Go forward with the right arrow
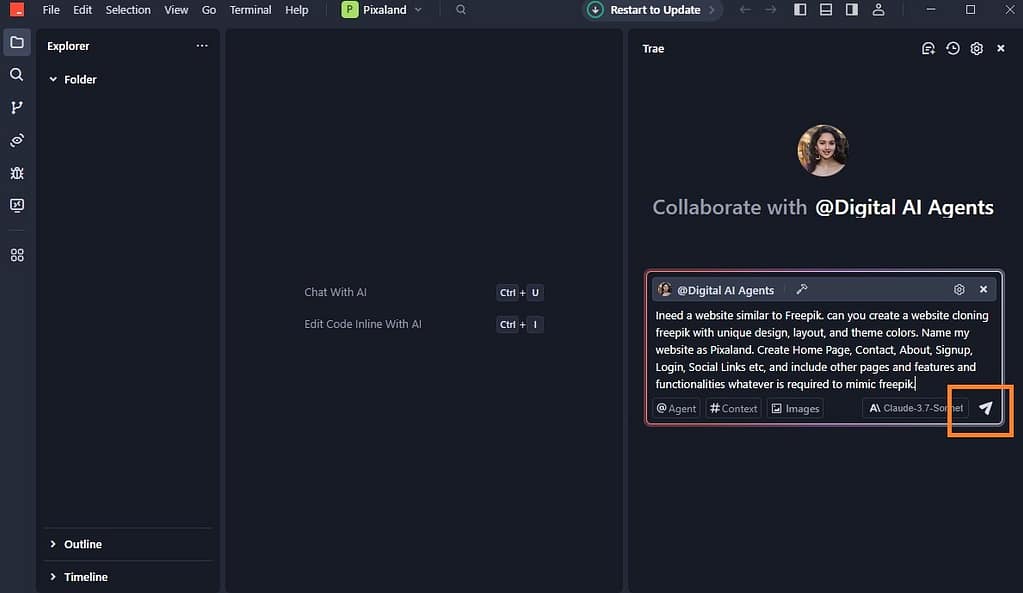Image resolution: width=1023 pixels, height=593 pixels. (x=771, y=10)
